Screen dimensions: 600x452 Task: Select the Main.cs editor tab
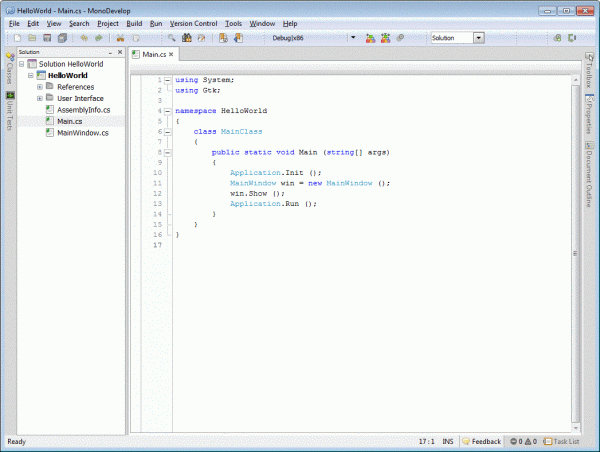(x=154, y=54)
